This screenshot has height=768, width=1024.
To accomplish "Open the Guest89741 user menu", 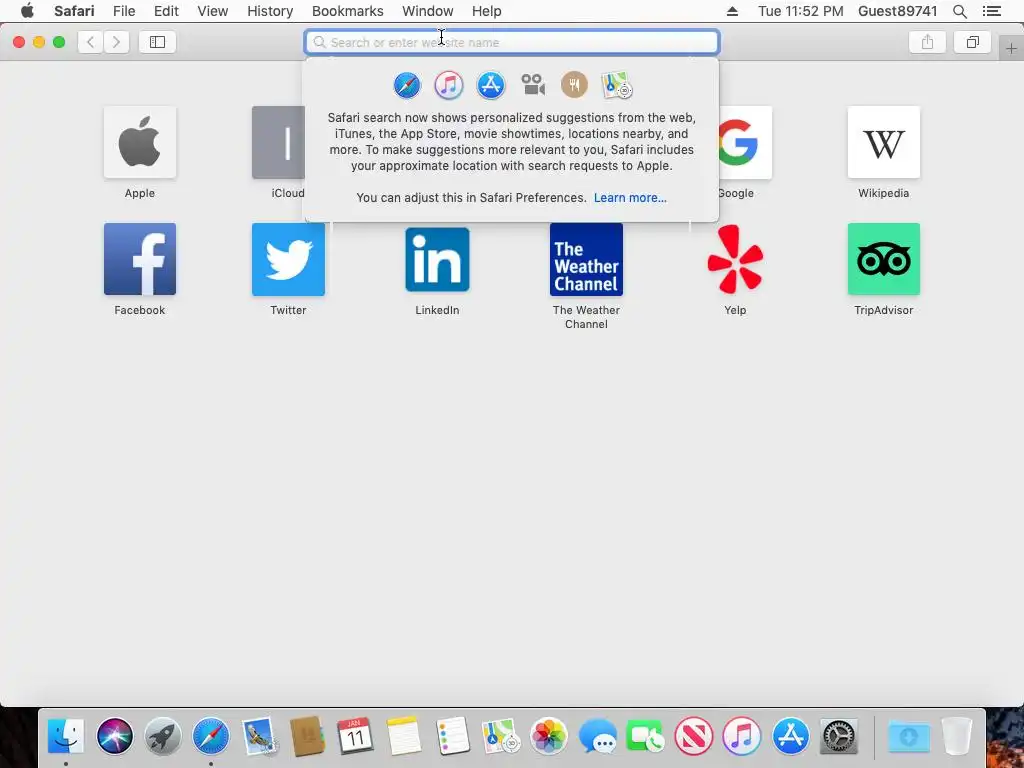I will (x=897, y=11).
